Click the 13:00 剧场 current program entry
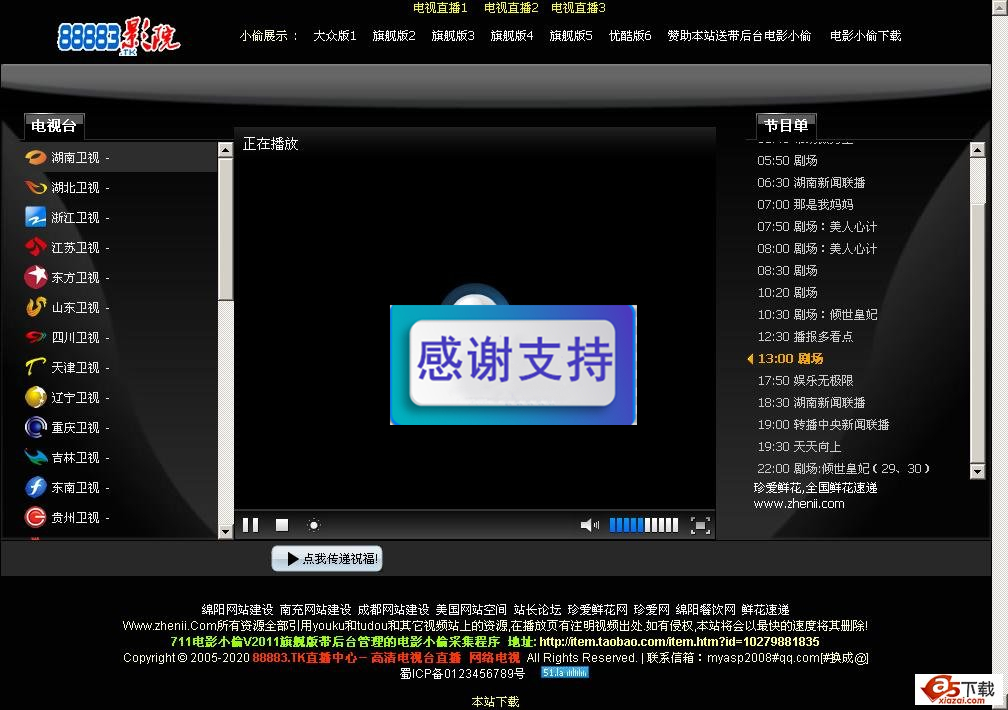 (x=790, y=358)
